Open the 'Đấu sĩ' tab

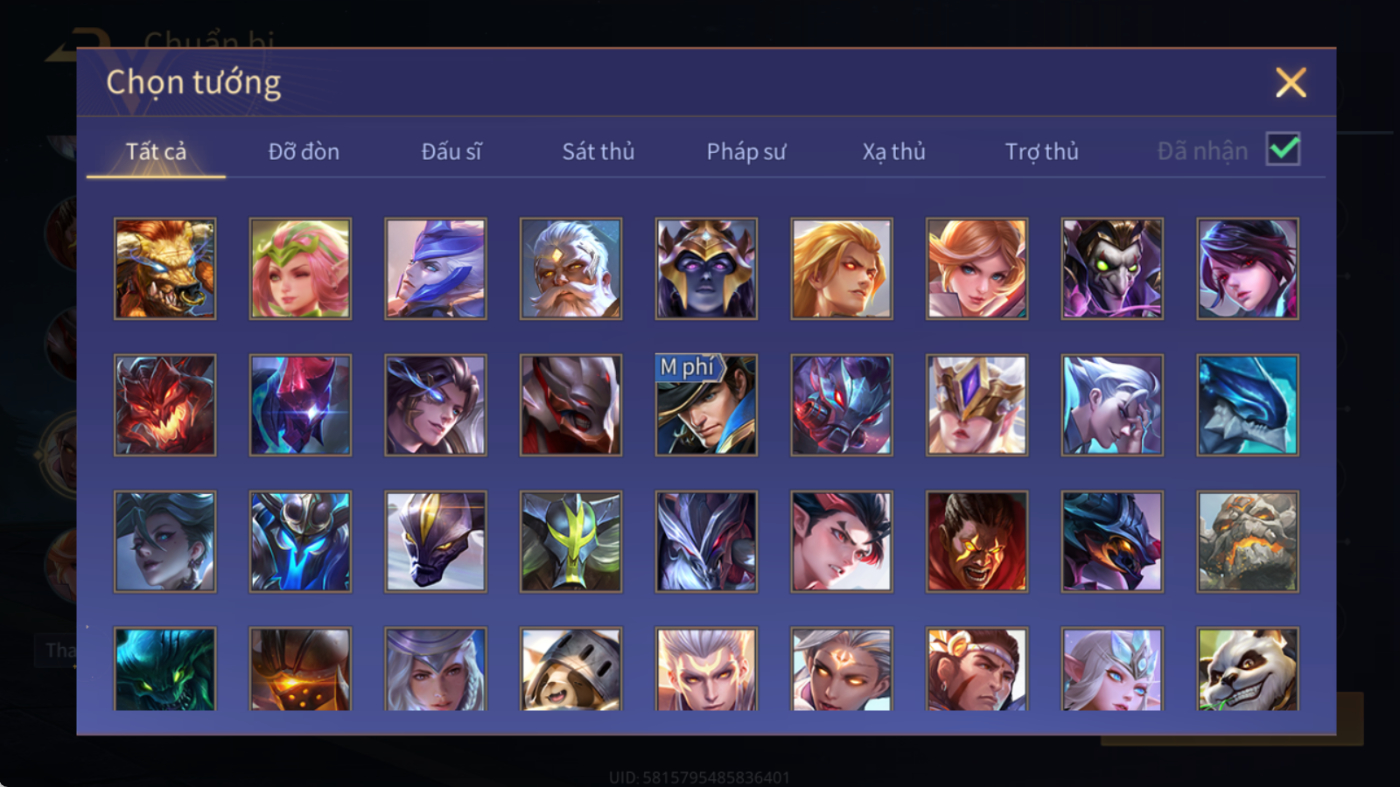(x=451, y=152)
